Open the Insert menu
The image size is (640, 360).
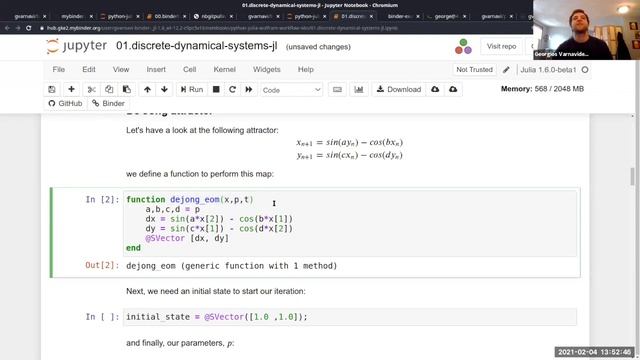[x=156, y=69]
